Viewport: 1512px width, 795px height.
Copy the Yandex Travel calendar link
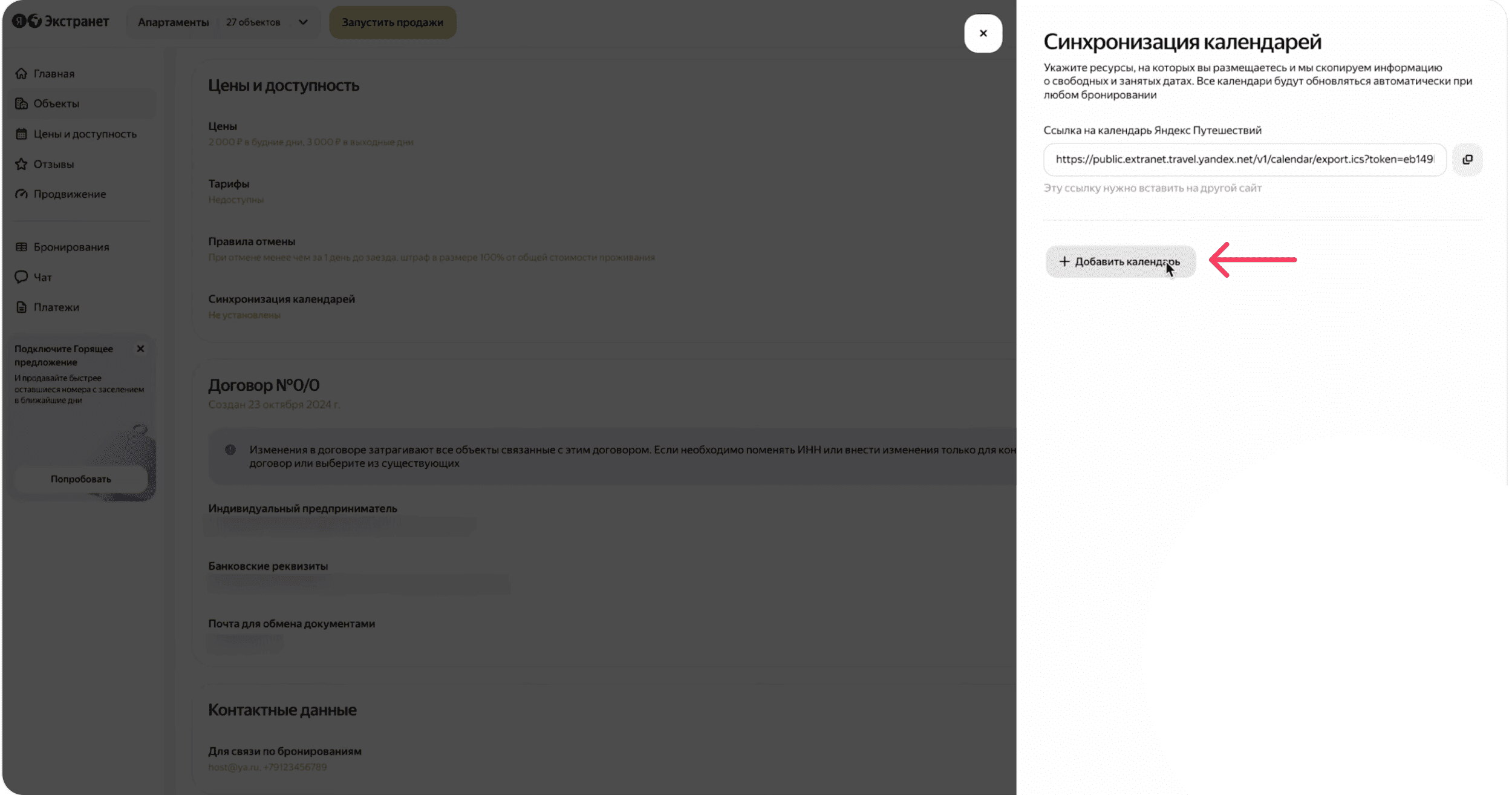1467,160
